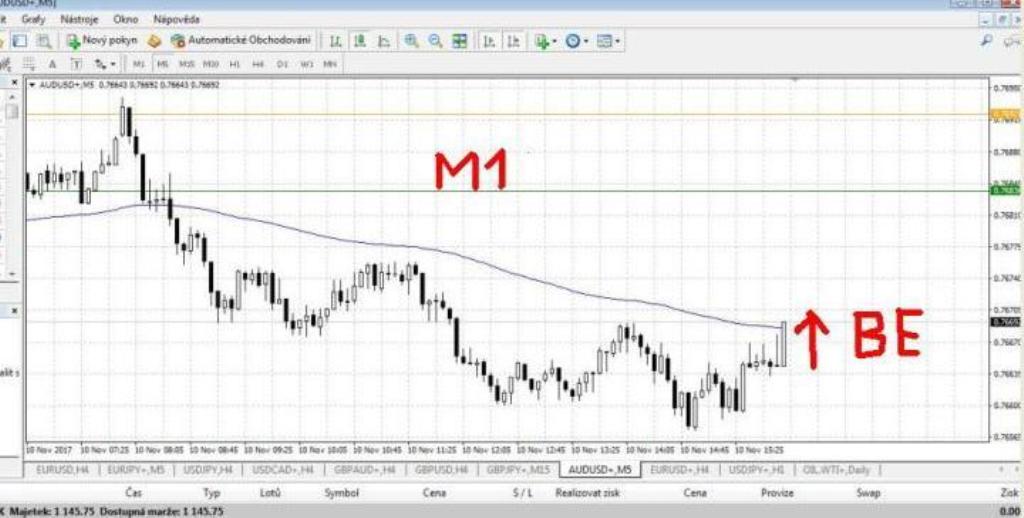Click the Provize column header
The height and width of the screenshot is (518, 1024).
coord(777,493)
